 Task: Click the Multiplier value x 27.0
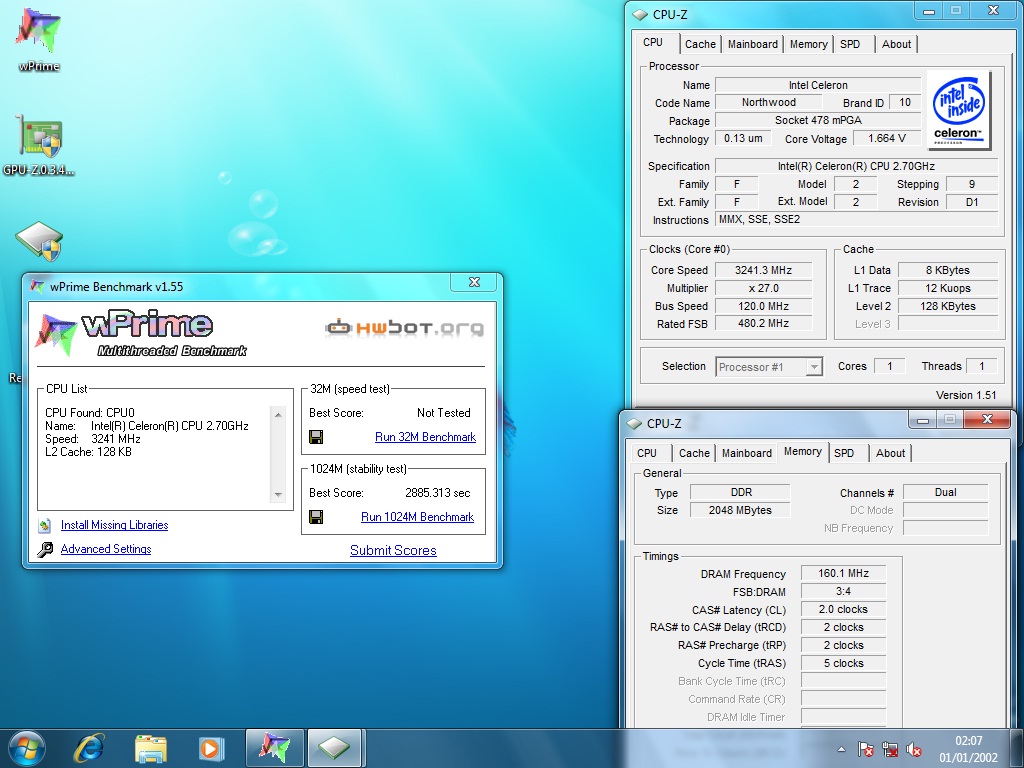[x=763, y=288]
